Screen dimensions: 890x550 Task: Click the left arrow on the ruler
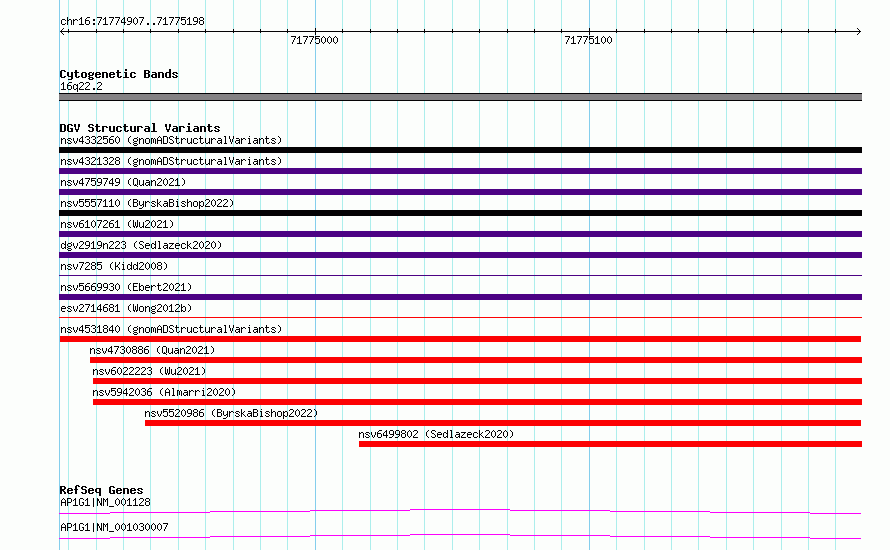[x=64, y=32]
